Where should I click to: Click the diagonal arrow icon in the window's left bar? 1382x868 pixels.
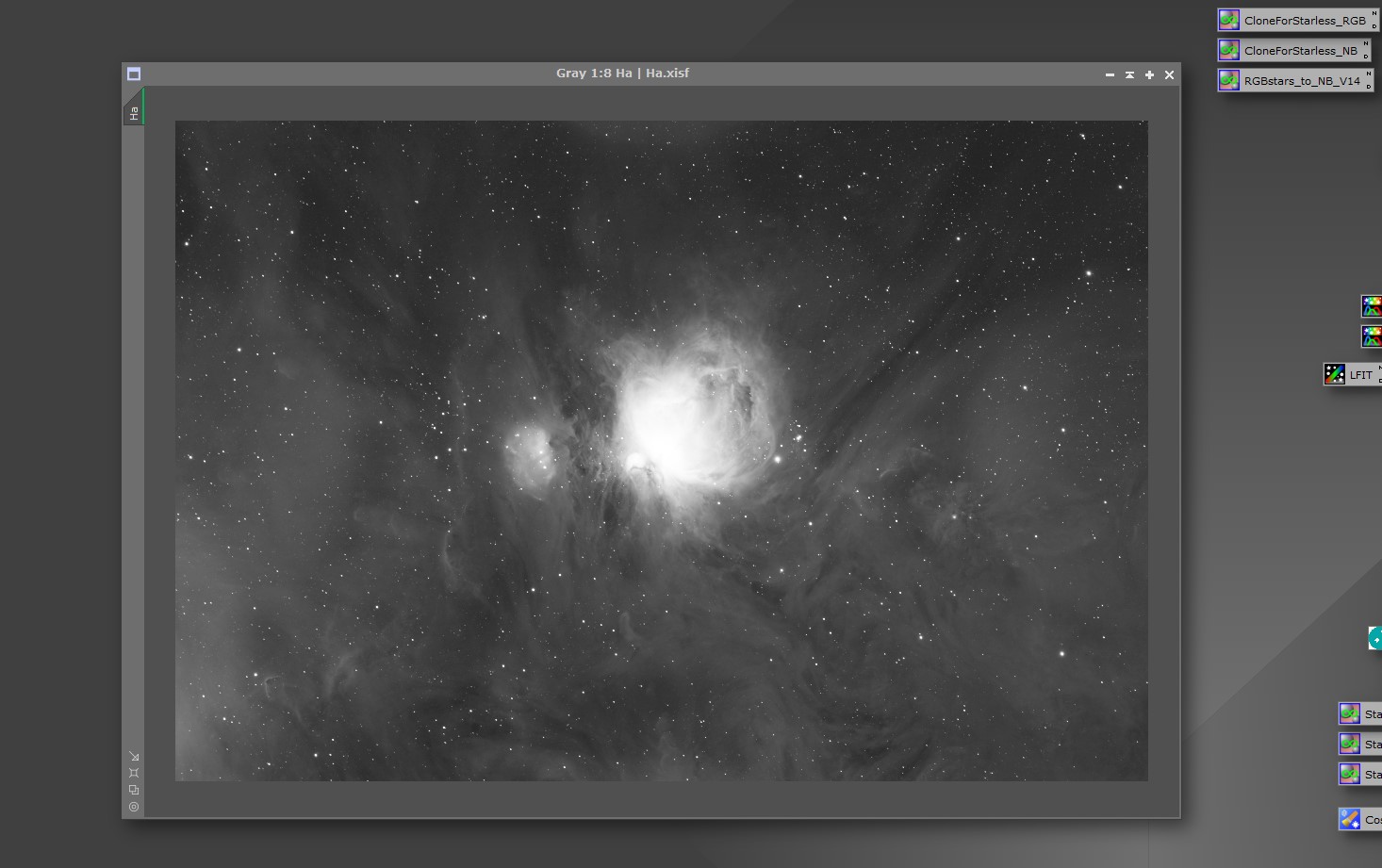click(x=134, y=756)
